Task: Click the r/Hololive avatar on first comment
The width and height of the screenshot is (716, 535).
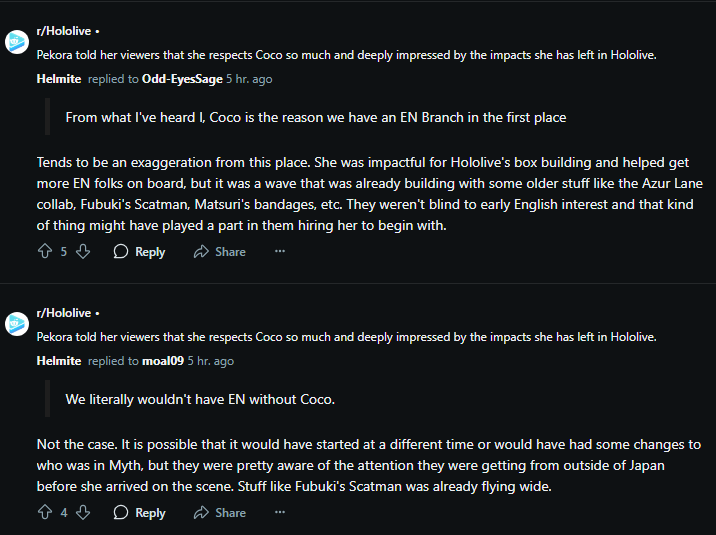Action: (17, 42)
